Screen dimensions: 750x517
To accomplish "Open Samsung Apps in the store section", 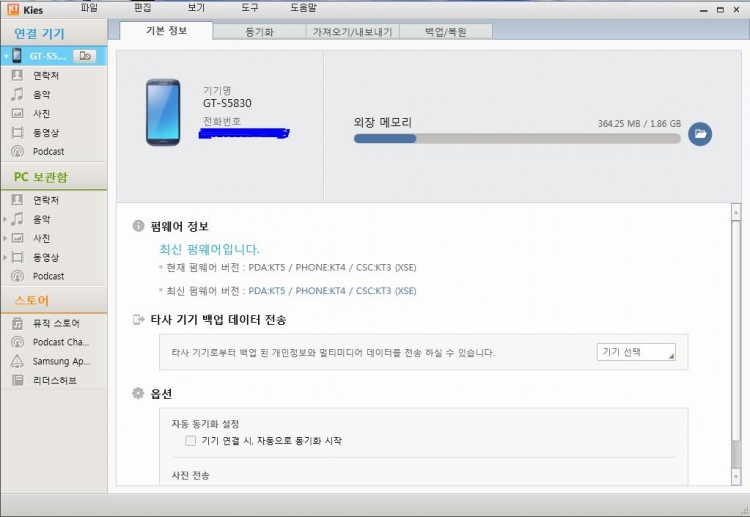I will point(61,361).
